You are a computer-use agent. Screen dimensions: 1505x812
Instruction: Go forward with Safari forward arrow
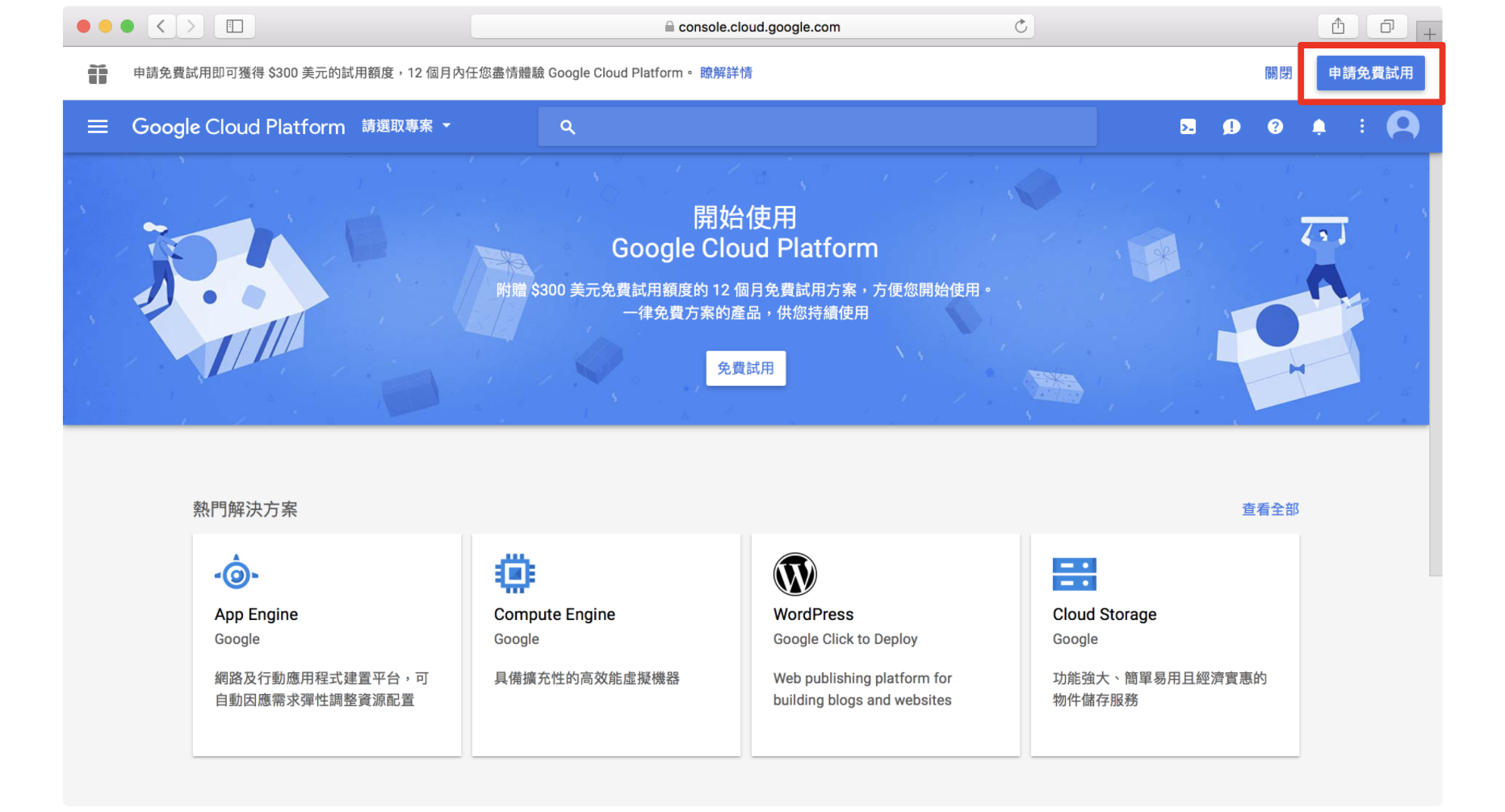pyautogui.click(x=191, y=27)
